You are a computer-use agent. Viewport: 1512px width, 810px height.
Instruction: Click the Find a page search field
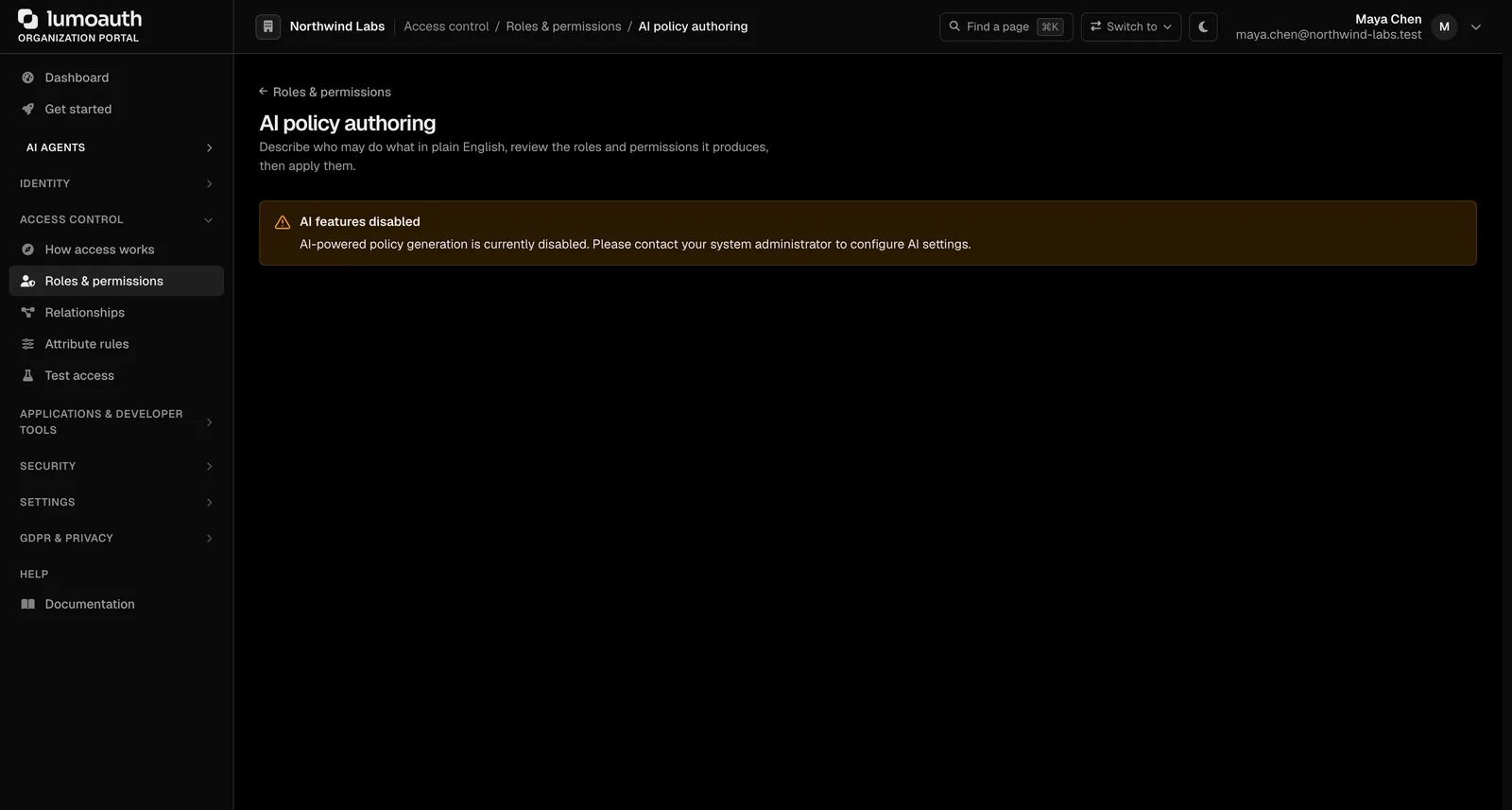pyautogui.click(x=1006, y=26)
